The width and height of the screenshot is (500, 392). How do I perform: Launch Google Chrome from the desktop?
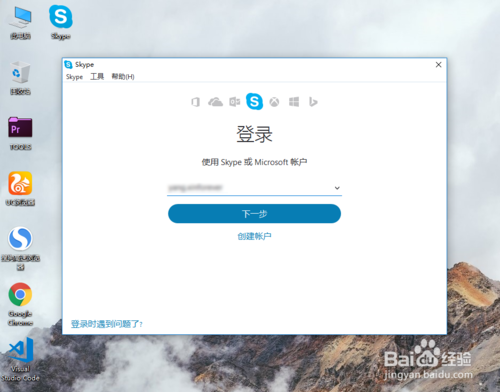[x=20, y=304]
